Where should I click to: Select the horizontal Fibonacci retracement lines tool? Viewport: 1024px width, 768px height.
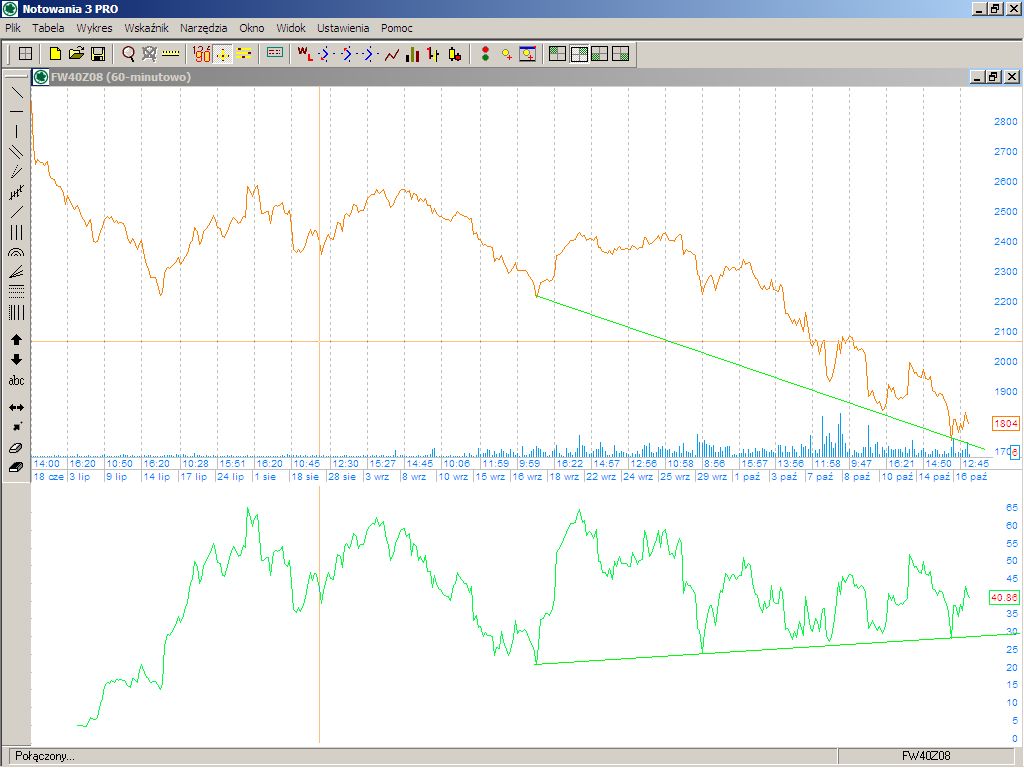(x=16, y=292)
